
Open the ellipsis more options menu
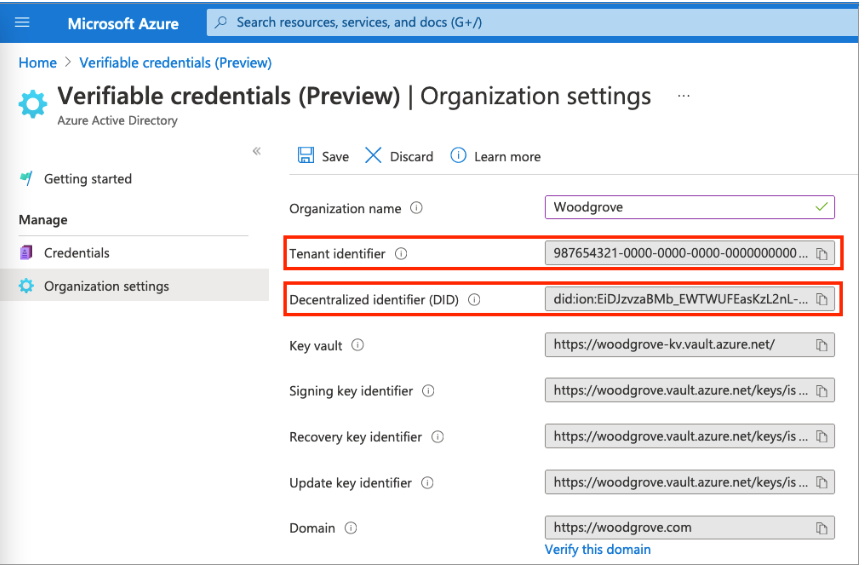(x=684, y=96)
